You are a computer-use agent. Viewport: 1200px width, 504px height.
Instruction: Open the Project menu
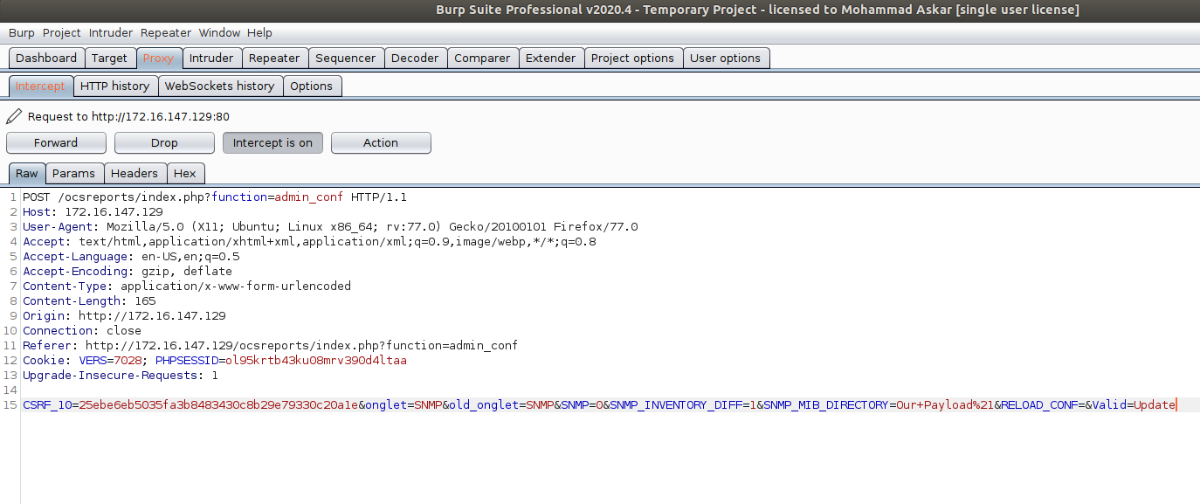(61, 33)
